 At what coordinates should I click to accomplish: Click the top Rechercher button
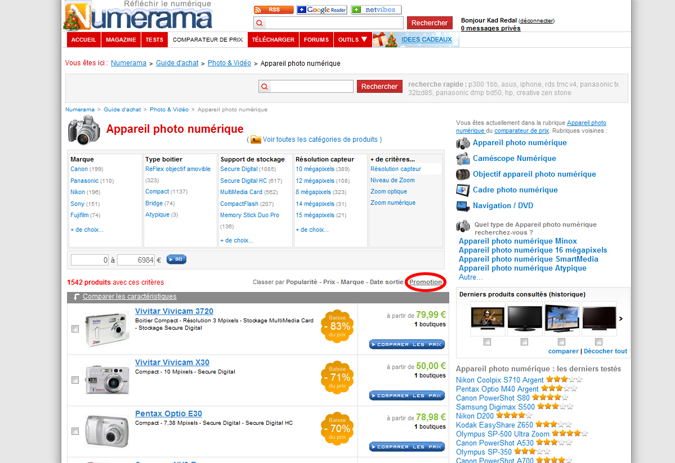(x=429, y=23)
